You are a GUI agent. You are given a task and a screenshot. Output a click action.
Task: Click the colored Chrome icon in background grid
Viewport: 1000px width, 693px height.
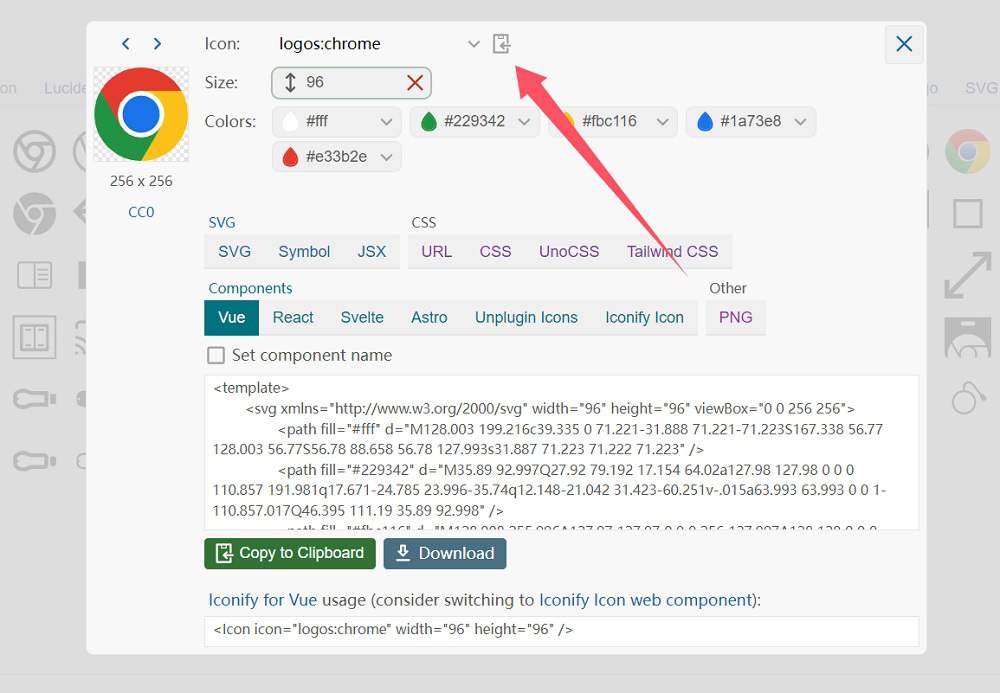tap(967, 152)
